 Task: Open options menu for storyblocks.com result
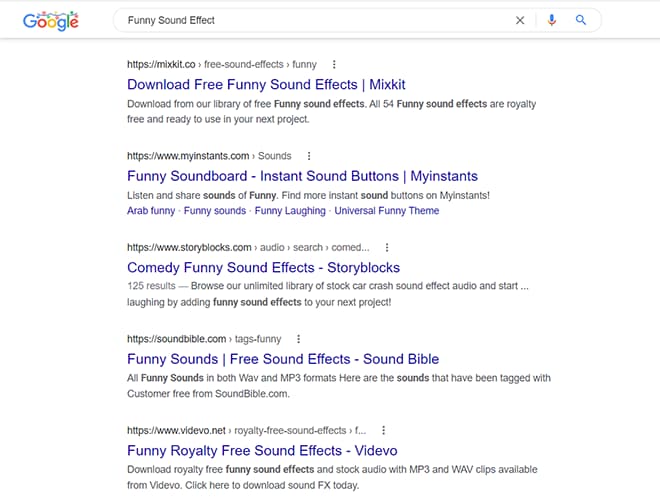pos(387,247)
